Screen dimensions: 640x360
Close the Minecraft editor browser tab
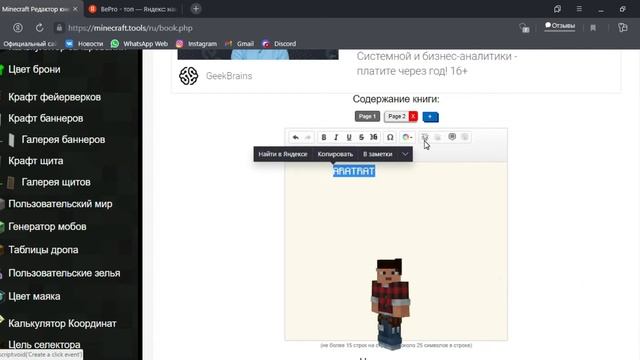pos(75,9)
